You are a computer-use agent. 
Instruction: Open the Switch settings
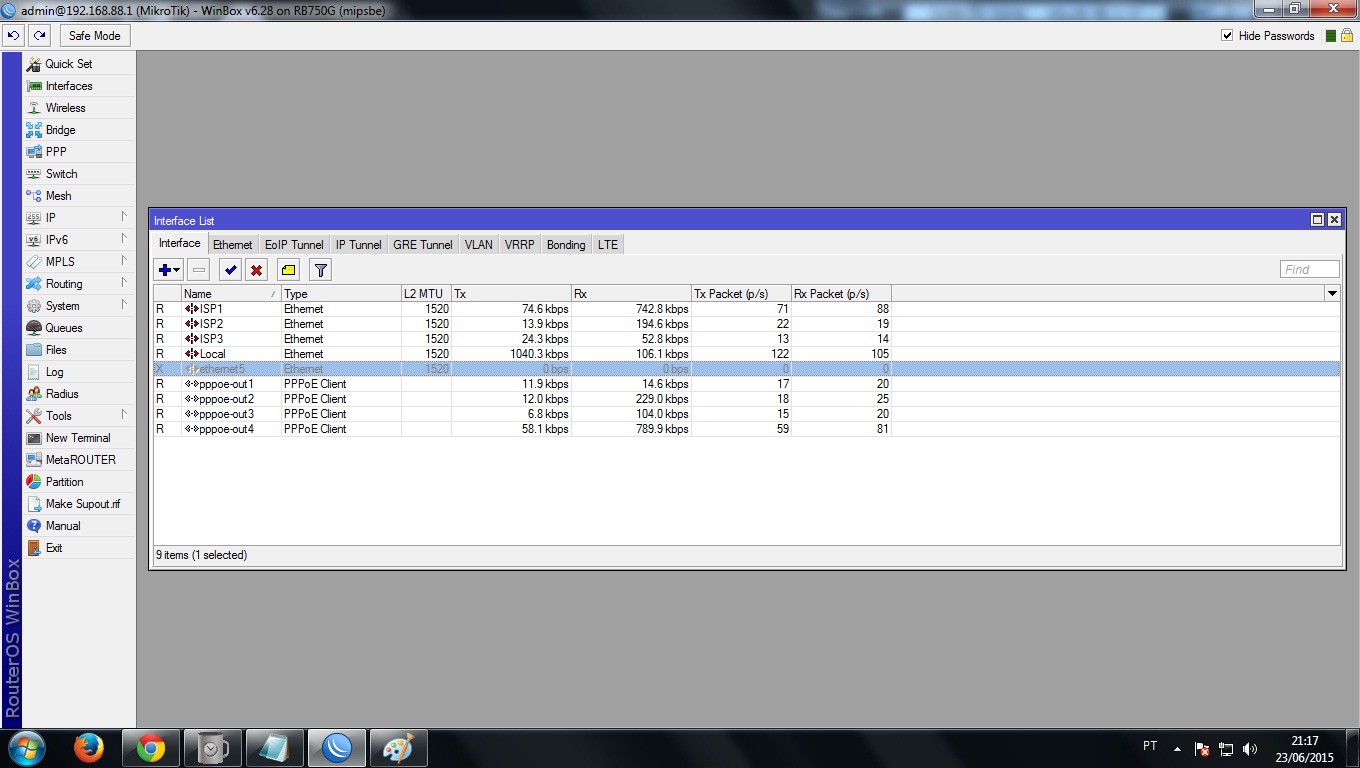click(79, 174)
